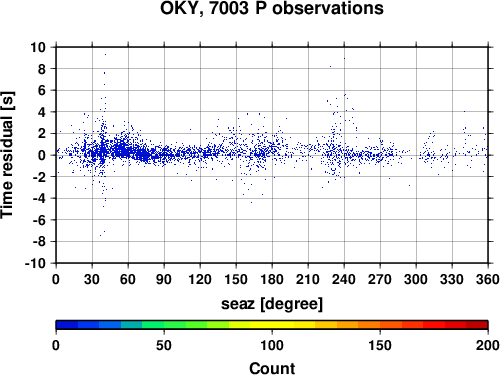The width and height of the screenshot is (500, 375).
Task: Click the colorbar tick label 100
Action: click(x=272, y=345)
